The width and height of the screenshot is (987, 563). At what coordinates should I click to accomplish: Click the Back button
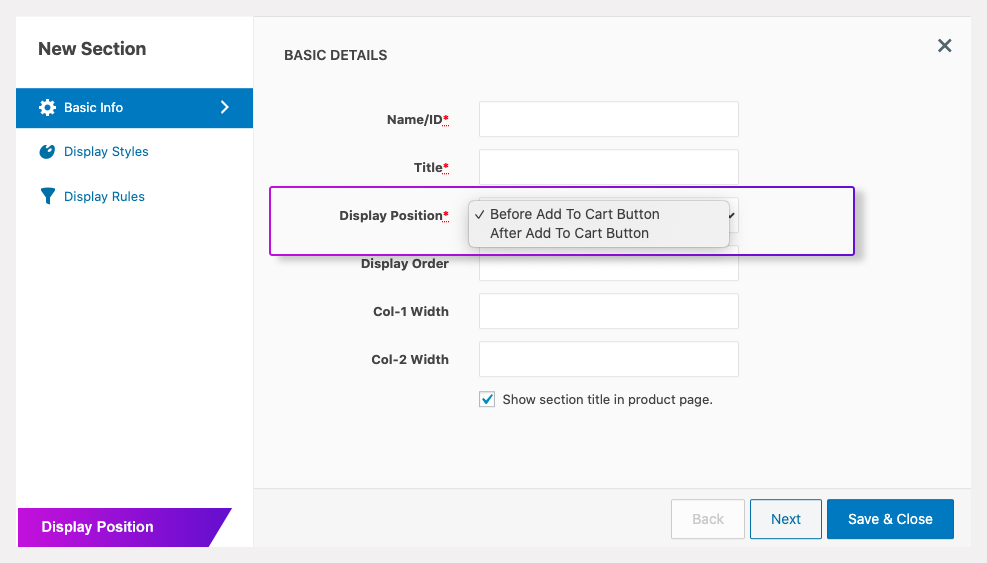(x=708, y=519)
